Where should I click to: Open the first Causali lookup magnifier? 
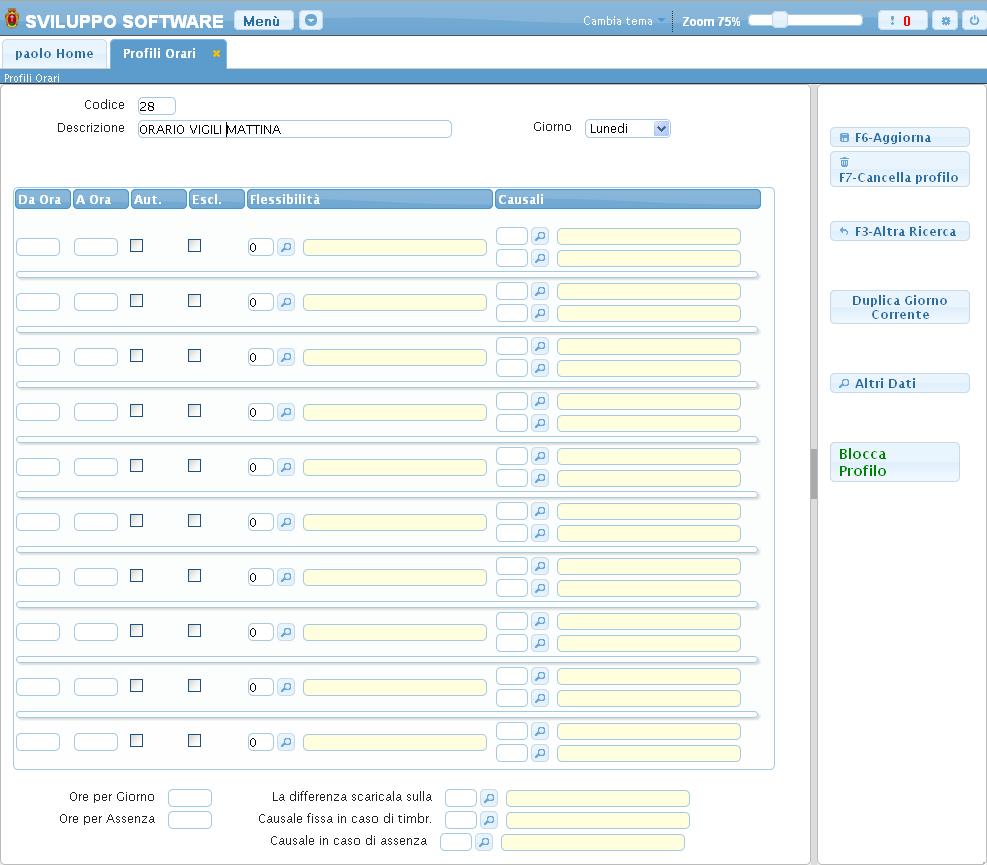[x=540, y=236]
